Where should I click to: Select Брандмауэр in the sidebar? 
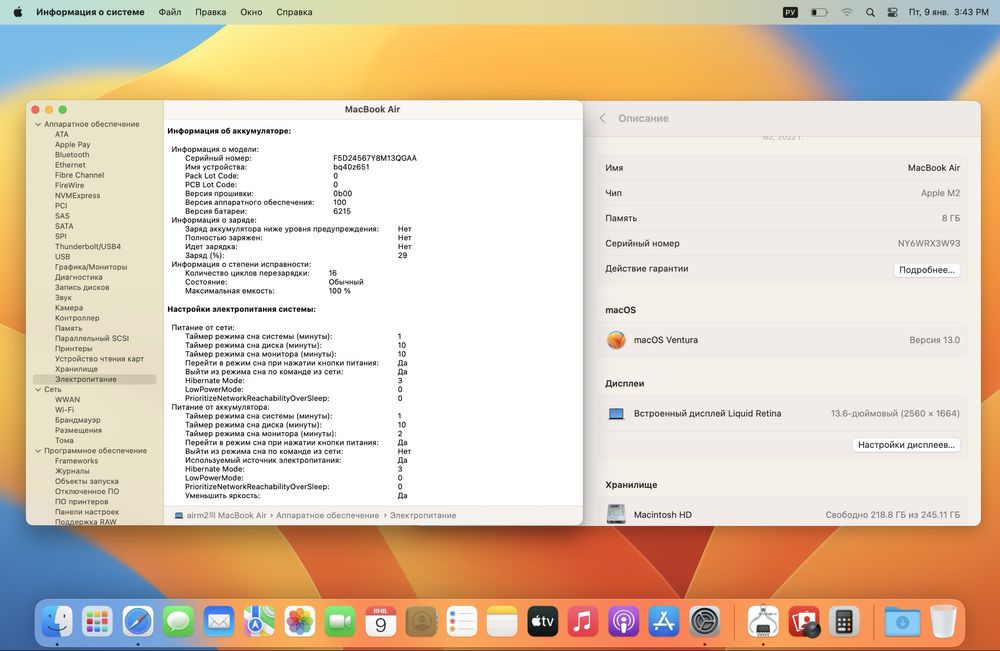[77, 420]
